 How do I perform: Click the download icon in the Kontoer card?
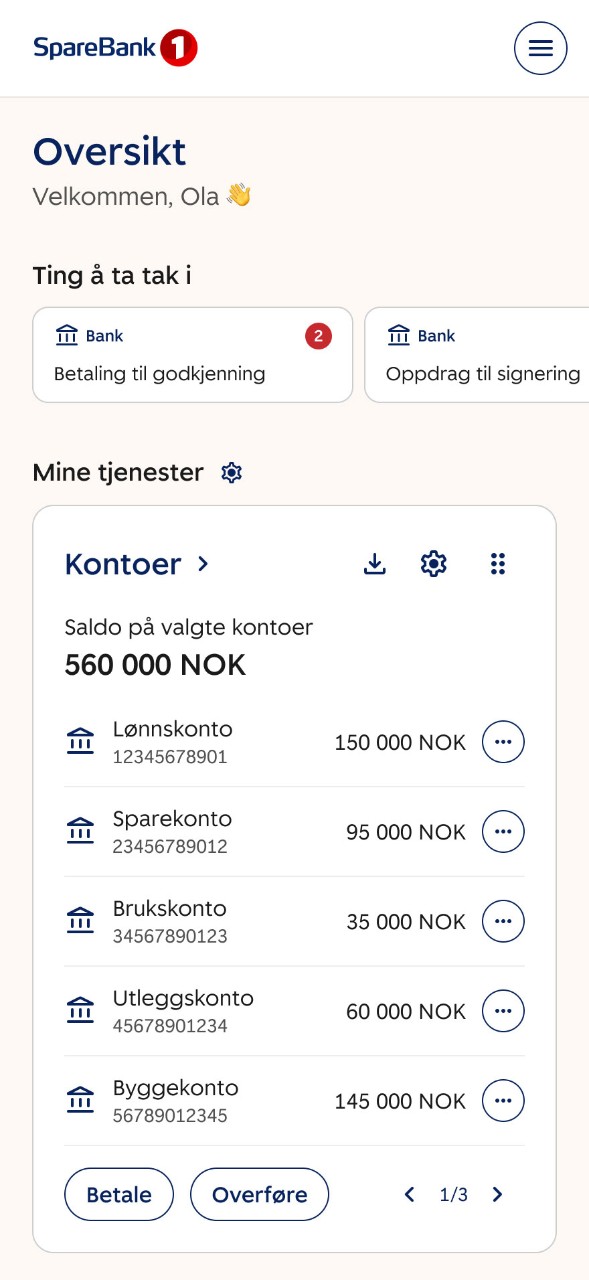pyautogui.click(x=374, y=563)
